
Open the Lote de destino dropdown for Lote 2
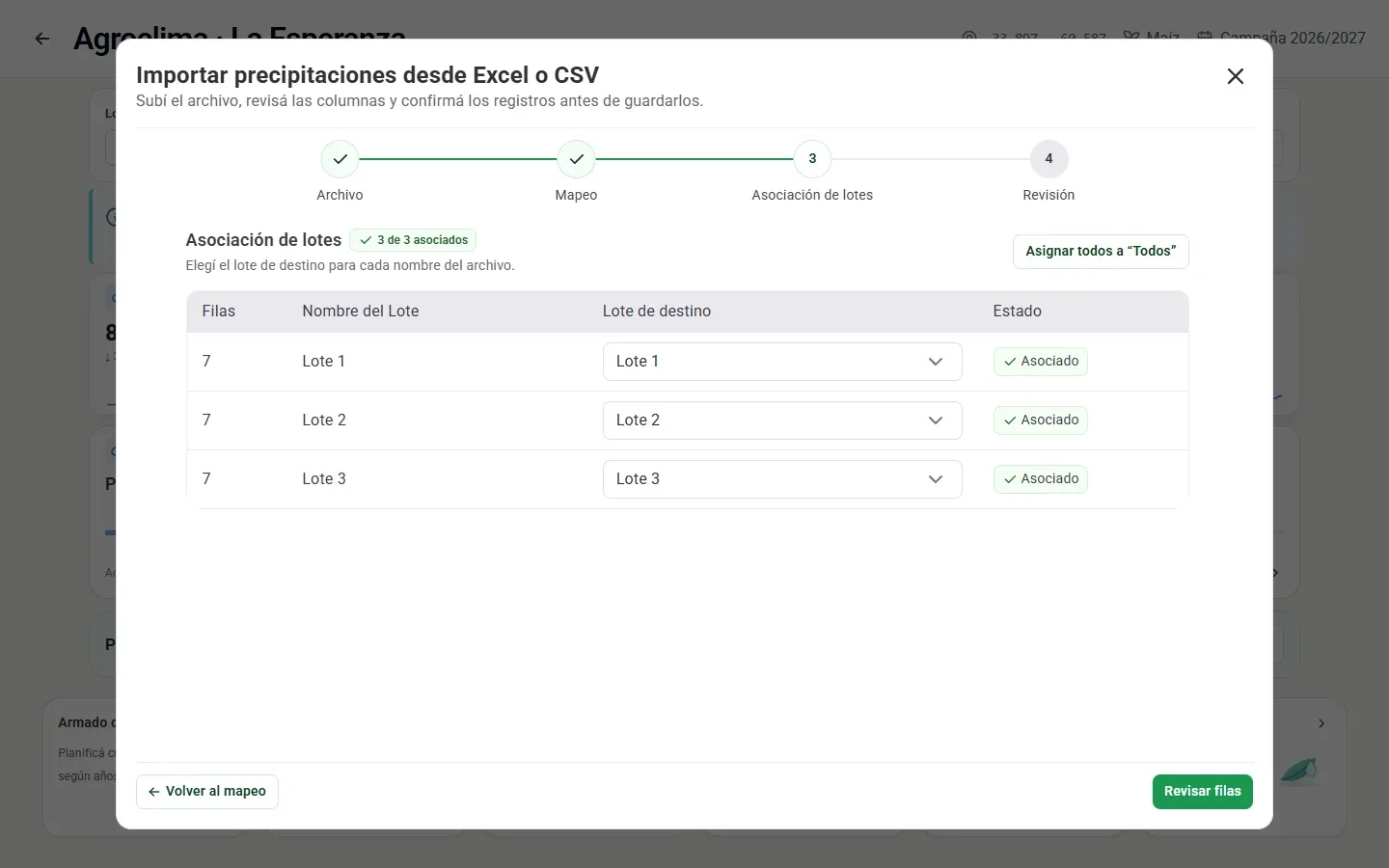tap(782, 420)
